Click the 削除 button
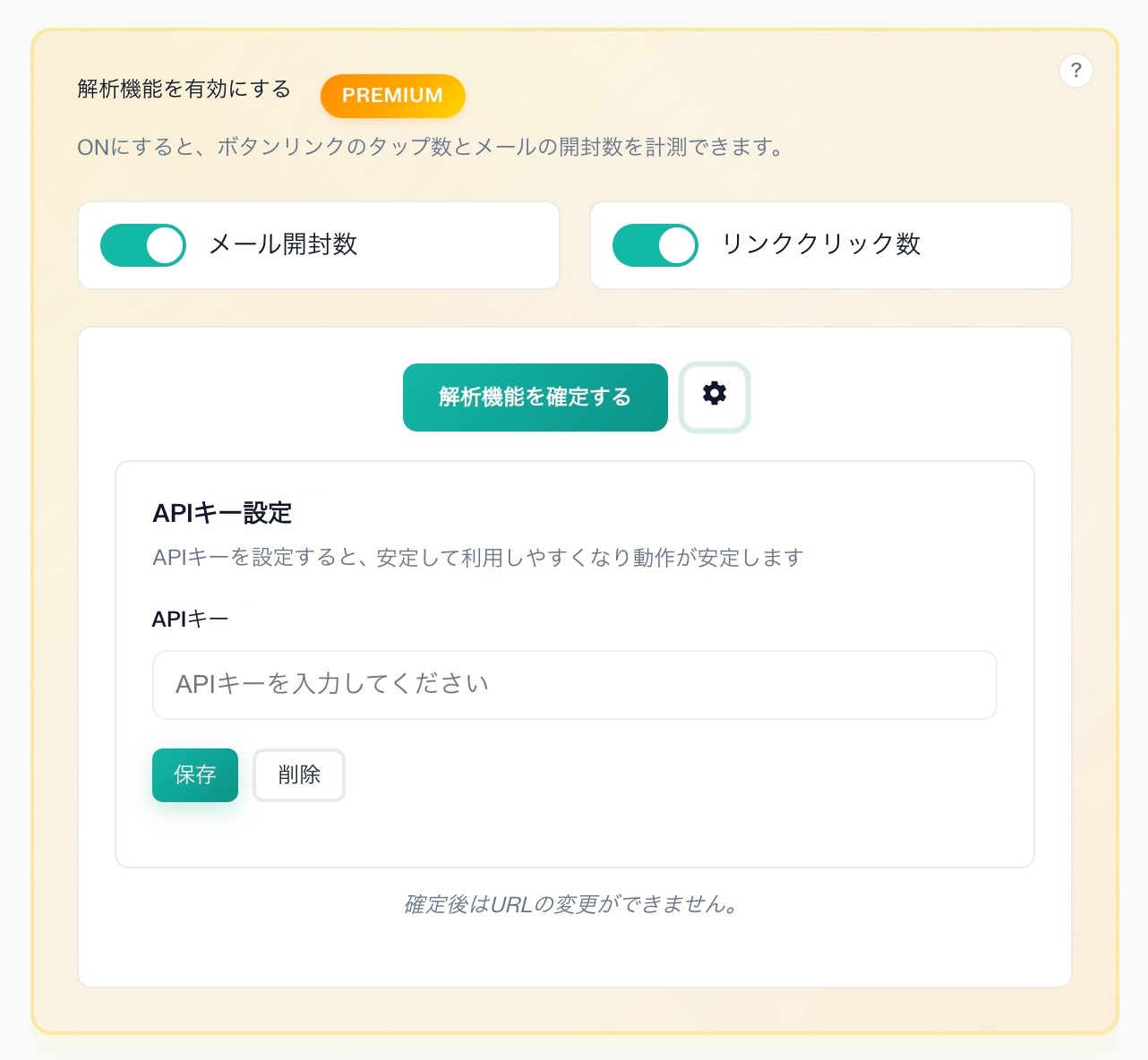The height and width of the screenshot is (1060, 1148). click(299, 774)
